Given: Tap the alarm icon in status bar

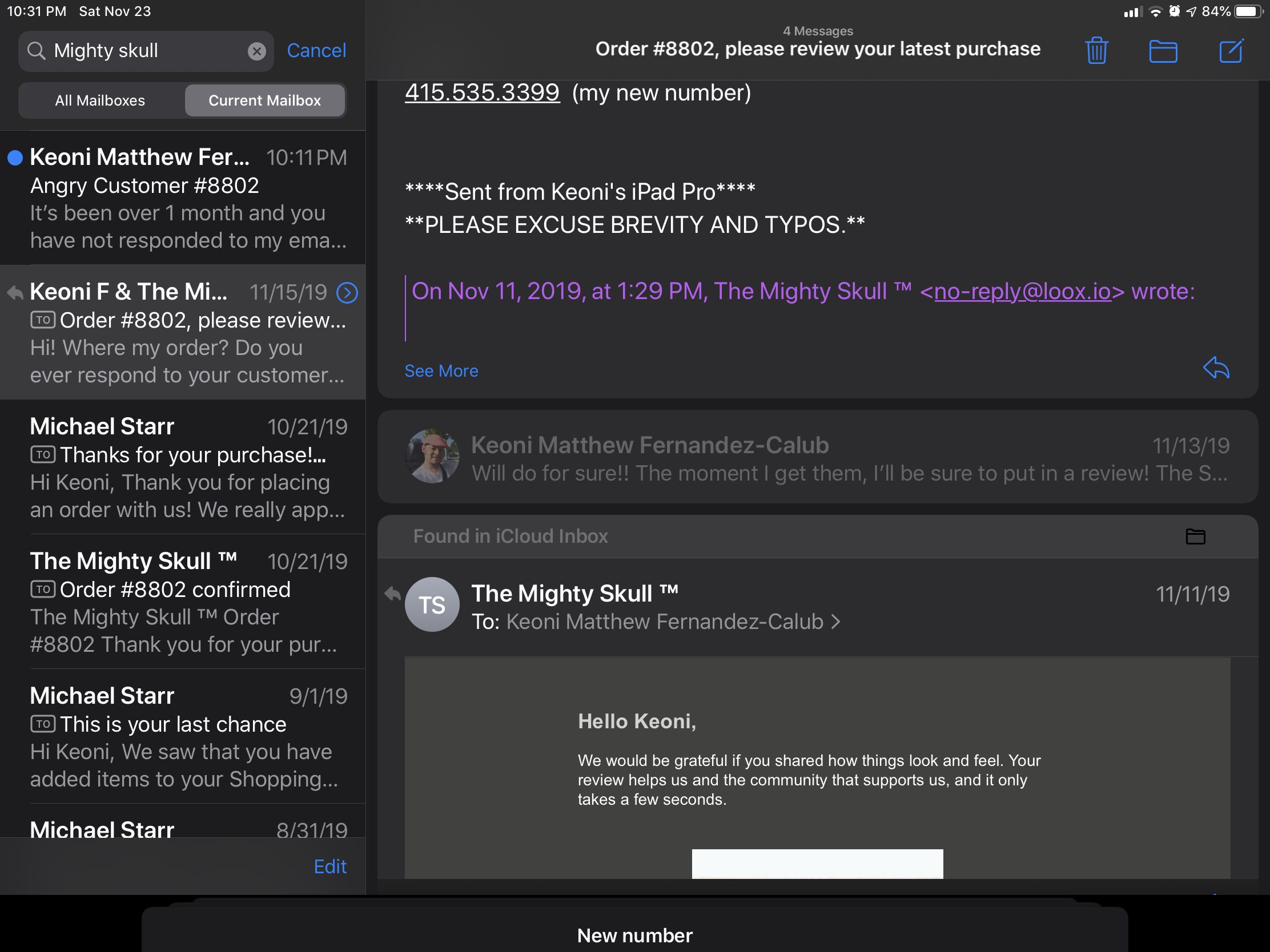Looking at the screenshot, I should coord(1174,11).
